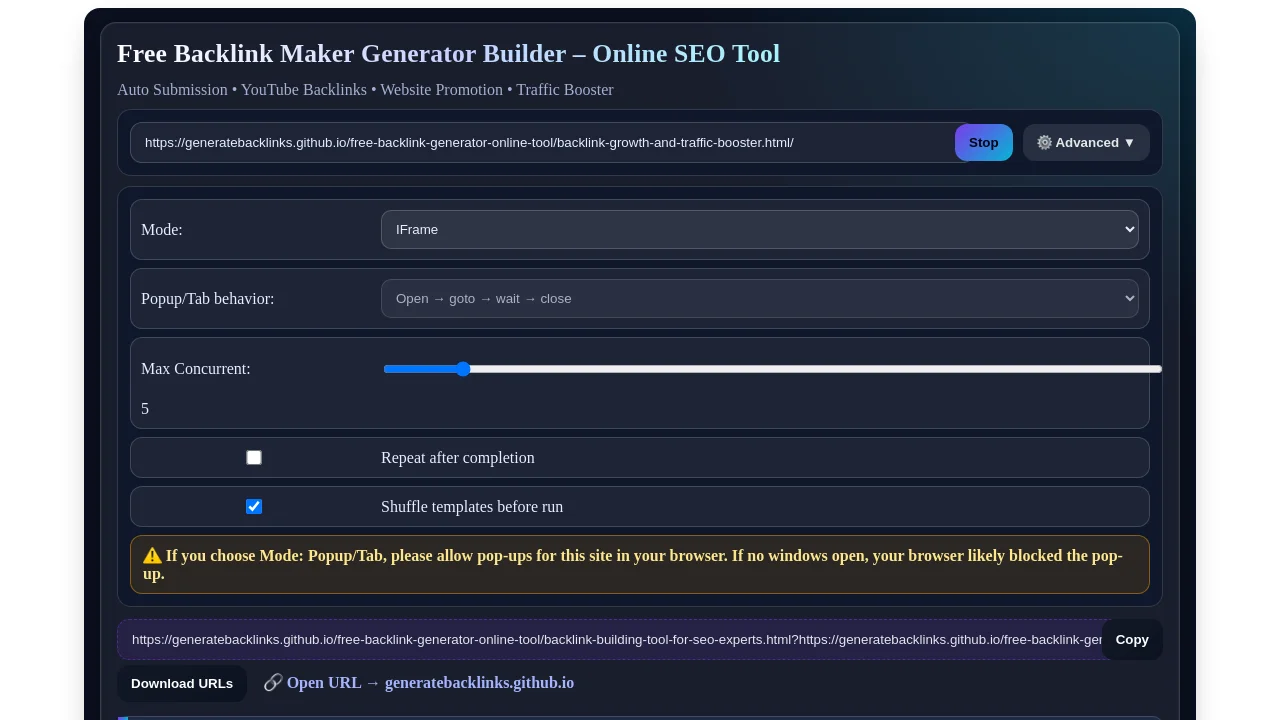
Task: Enable Repeat after completion checkbox
Action: coord(254,457)
